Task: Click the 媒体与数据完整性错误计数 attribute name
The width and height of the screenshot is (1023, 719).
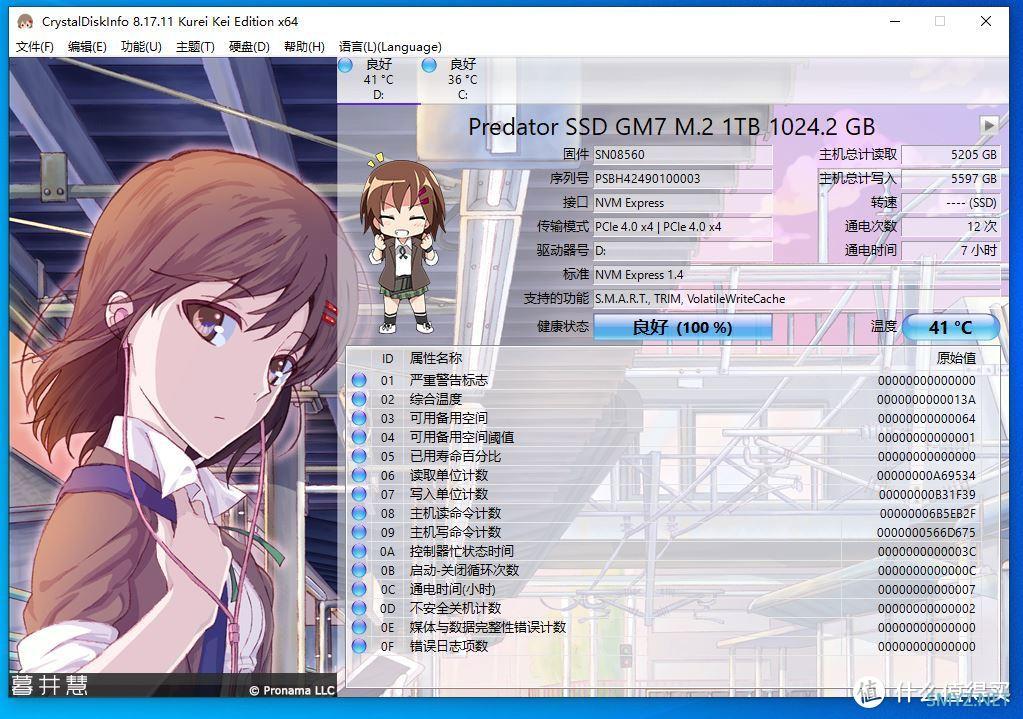Action: click(x=487, y=627)
